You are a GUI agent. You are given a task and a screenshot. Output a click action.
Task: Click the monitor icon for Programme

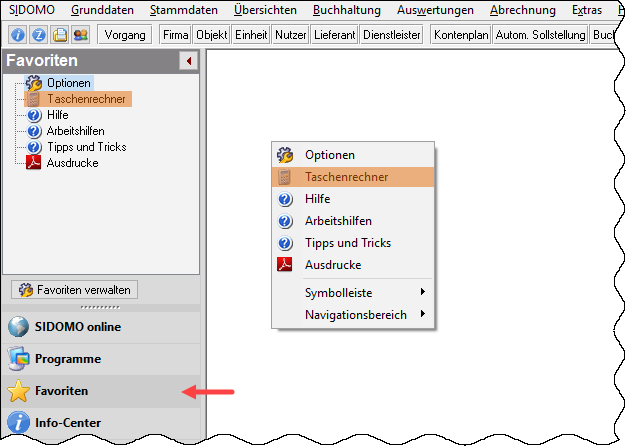tap(18, 359)
